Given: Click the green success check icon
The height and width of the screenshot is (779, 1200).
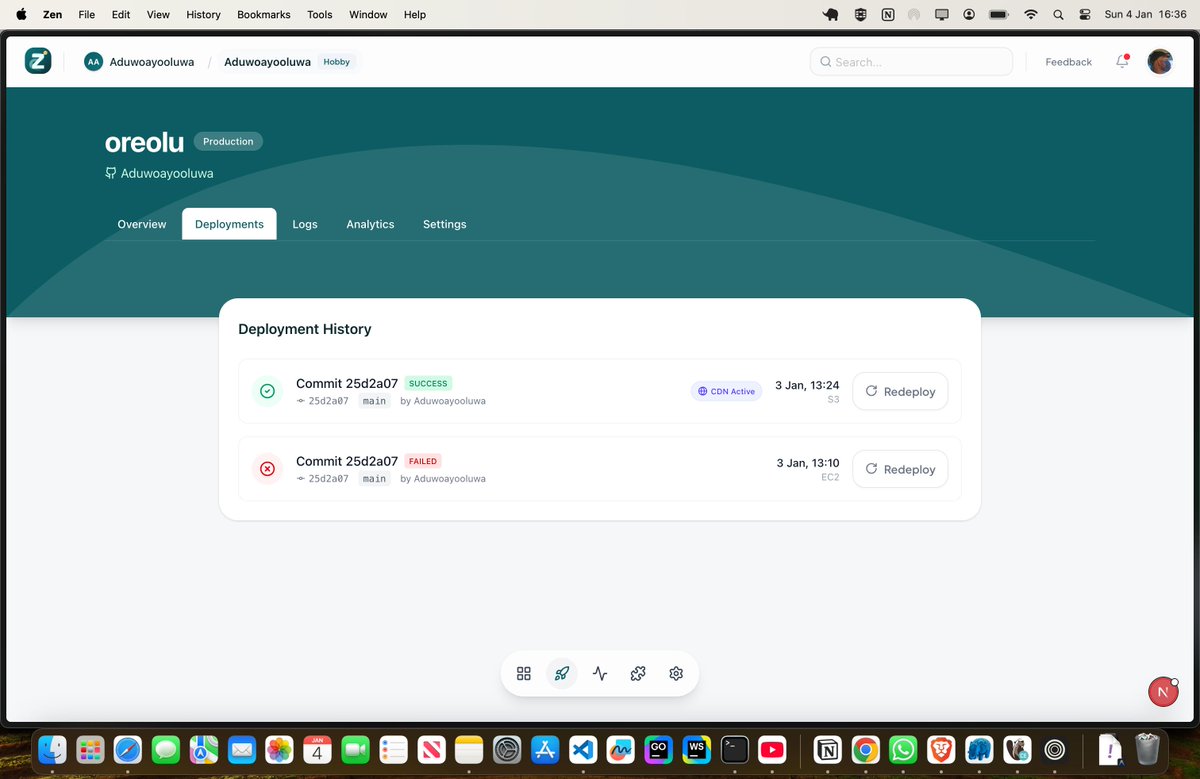Looking at the screenshot, I should click(267, 391).
